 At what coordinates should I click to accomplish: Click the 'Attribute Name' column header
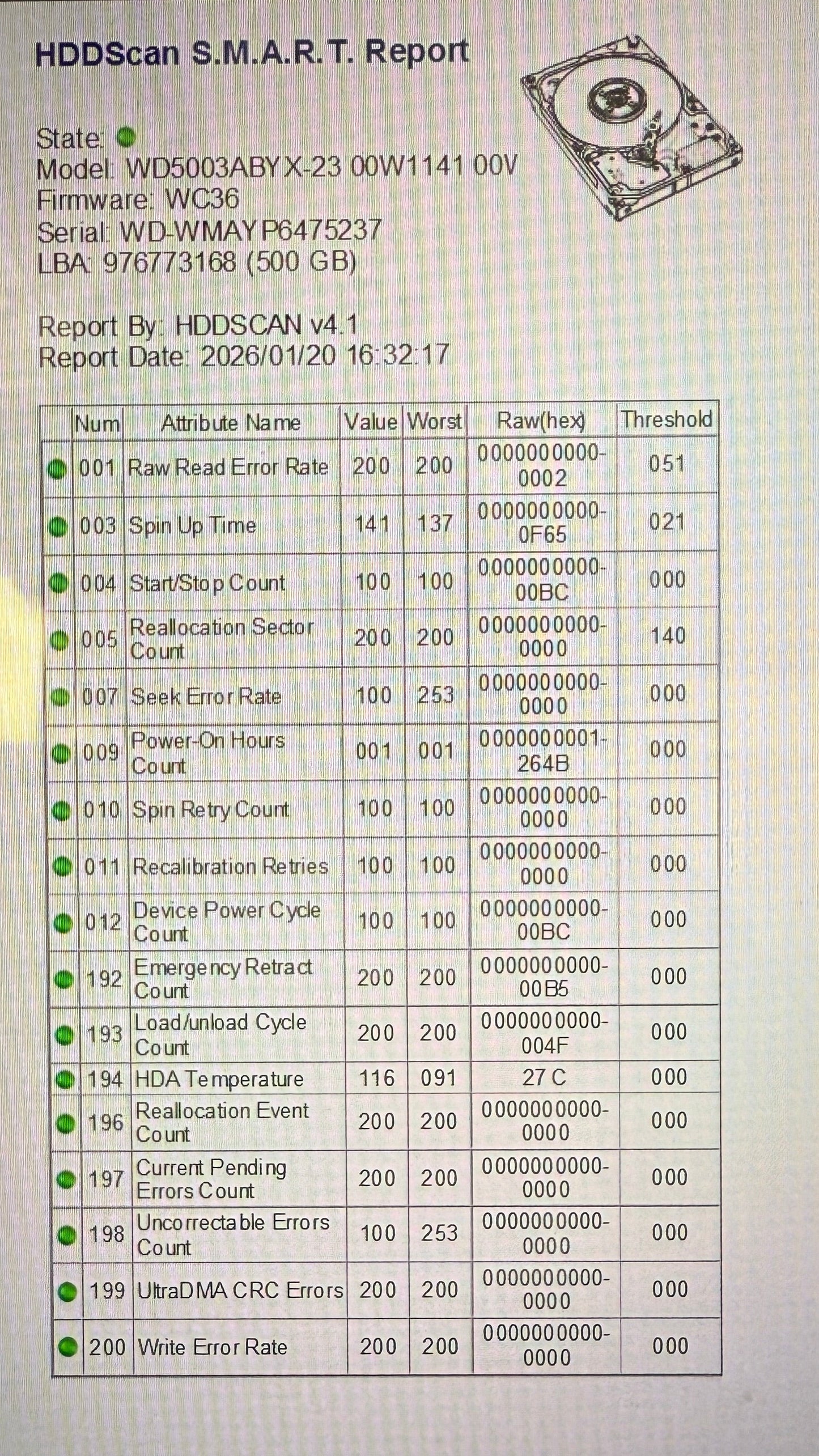coord(231,423)
